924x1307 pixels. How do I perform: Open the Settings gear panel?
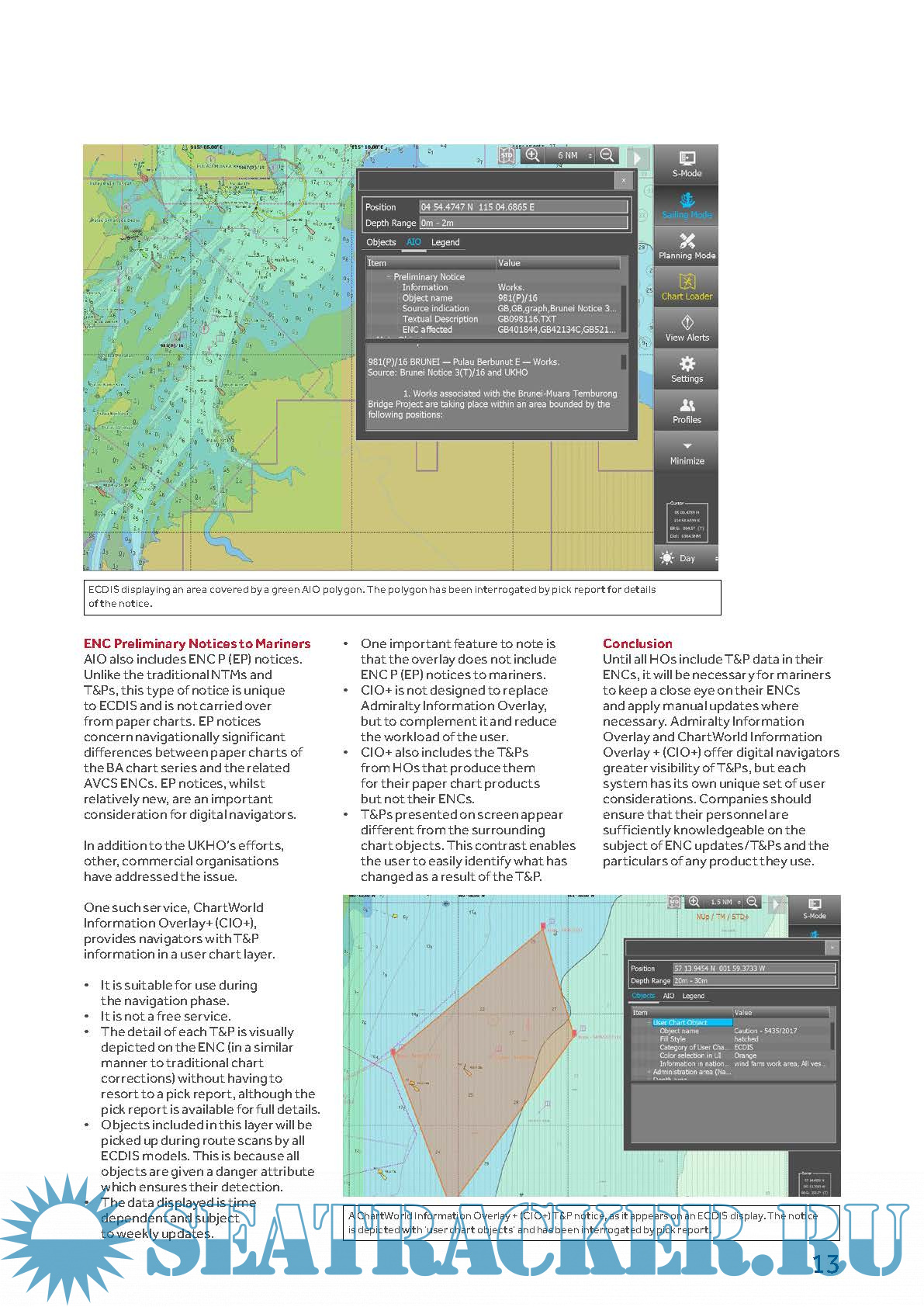pos(686,369)
